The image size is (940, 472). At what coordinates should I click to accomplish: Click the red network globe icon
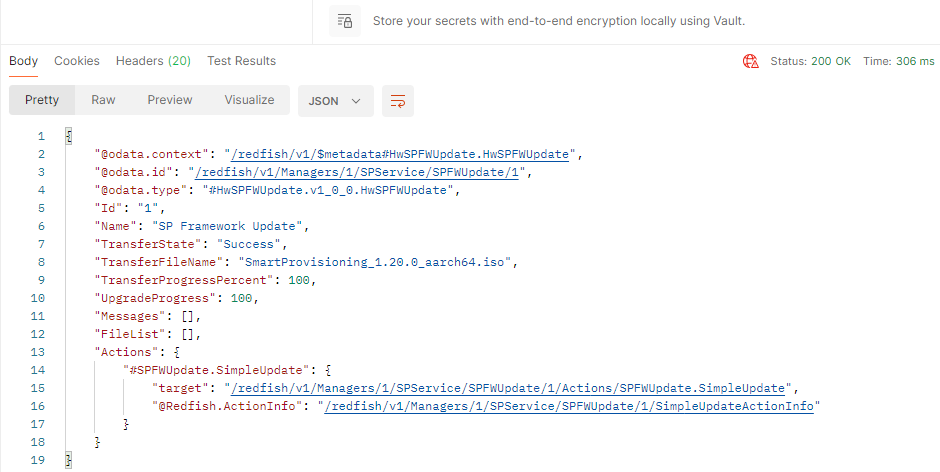[751, 61]
